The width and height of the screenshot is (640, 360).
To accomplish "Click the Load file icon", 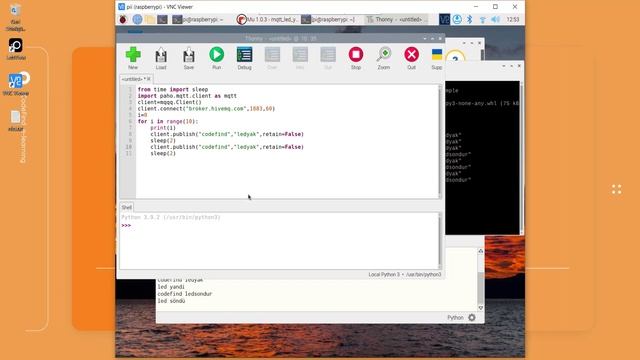I will click(161, 58).
